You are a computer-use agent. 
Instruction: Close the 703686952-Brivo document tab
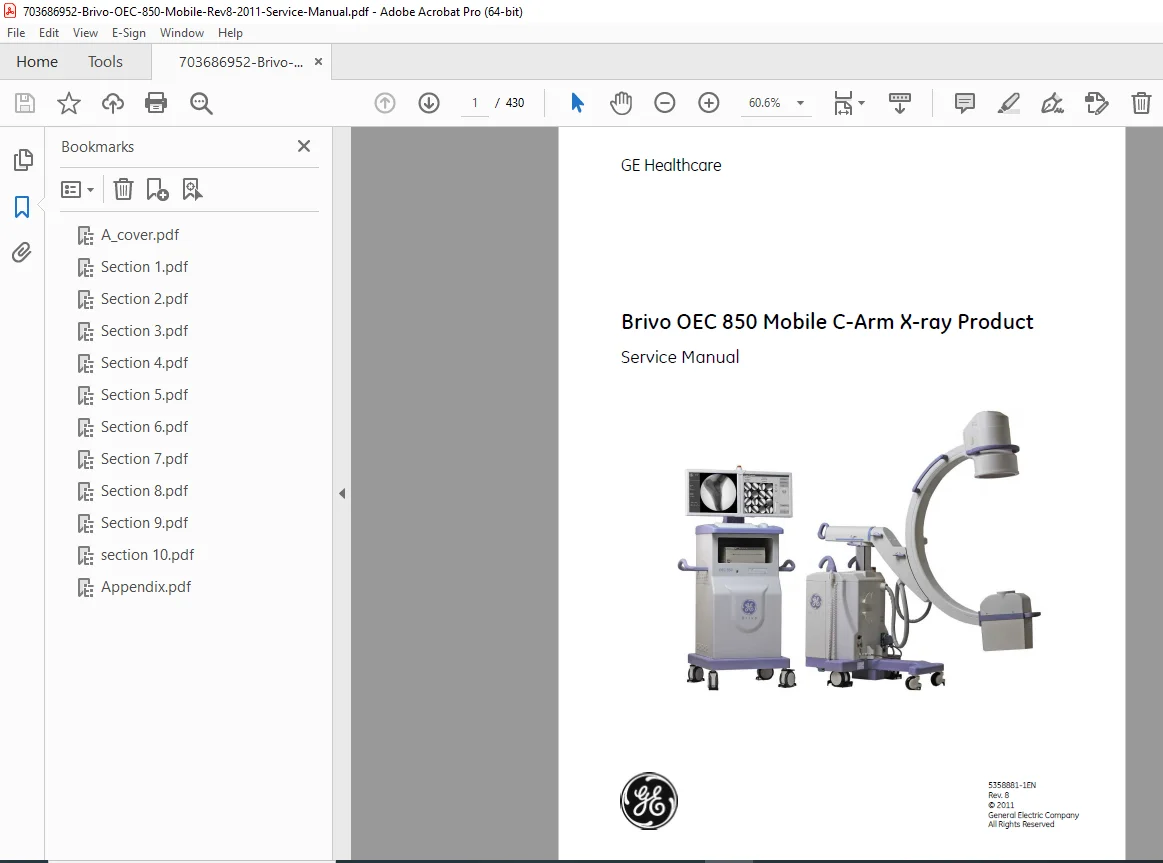[318, 62]
